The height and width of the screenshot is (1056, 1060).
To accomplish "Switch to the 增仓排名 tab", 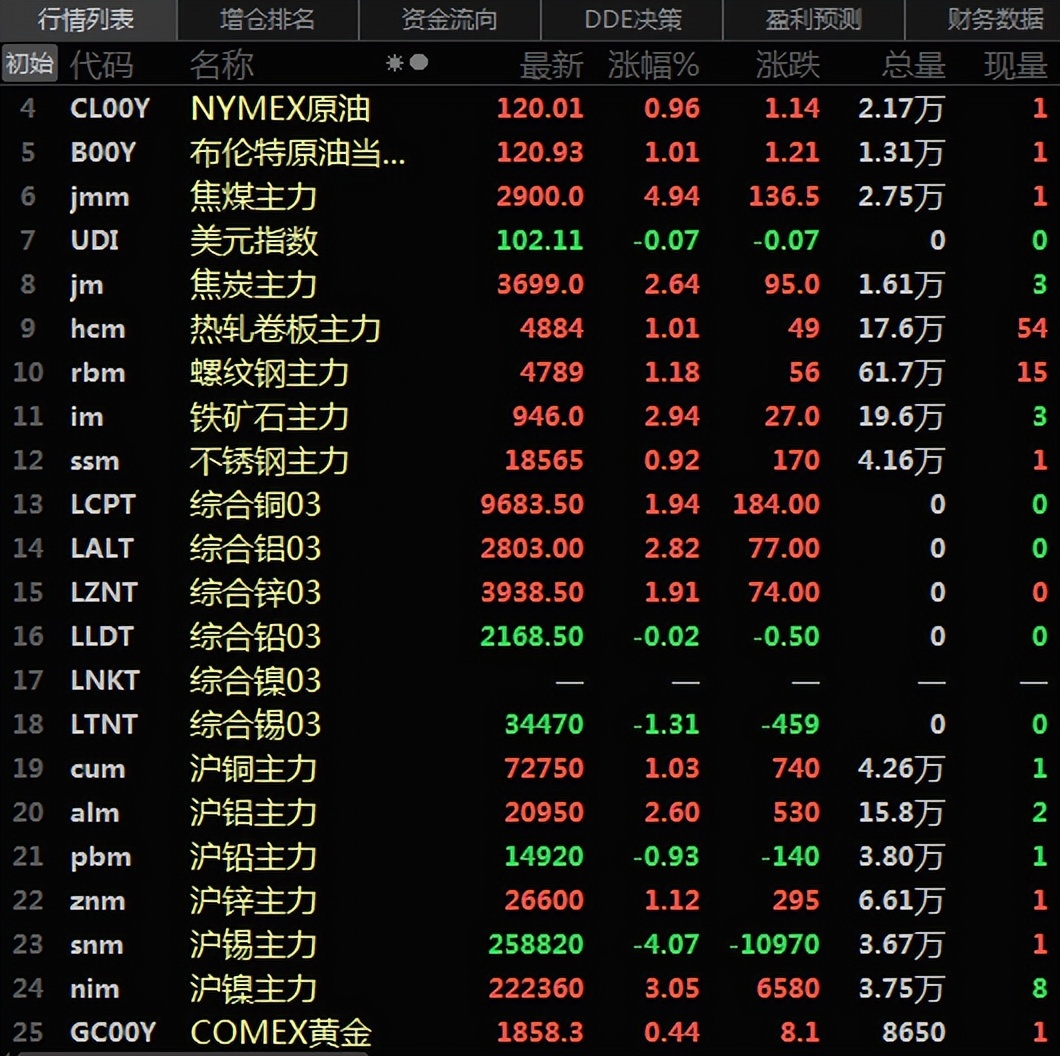I will (x=266, y=20).
